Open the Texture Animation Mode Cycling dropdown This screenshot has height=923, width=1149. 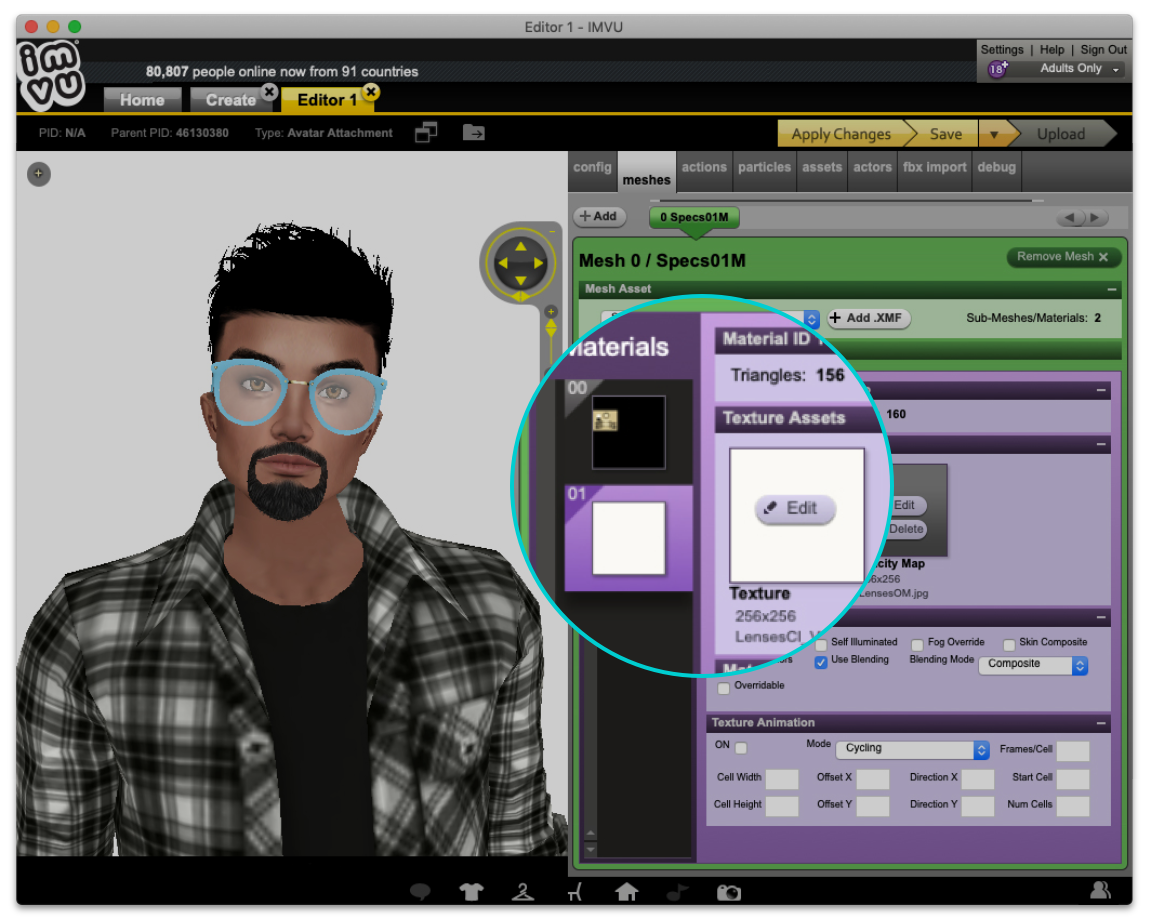tap(913, 749)
